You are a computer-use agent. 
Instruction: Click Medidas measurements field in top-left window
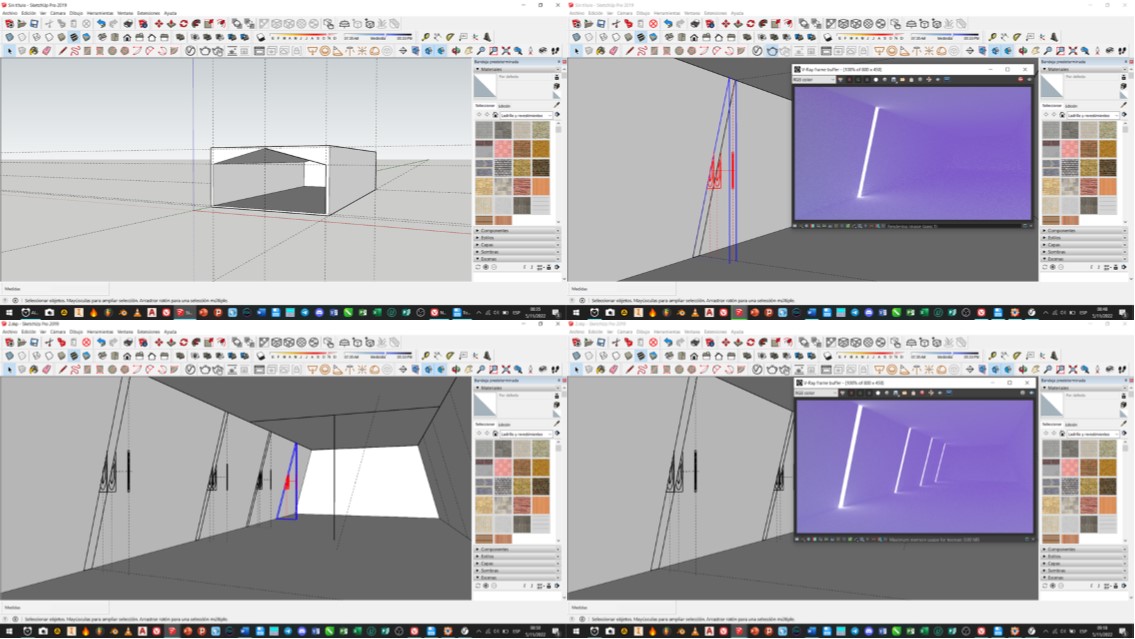54,289
